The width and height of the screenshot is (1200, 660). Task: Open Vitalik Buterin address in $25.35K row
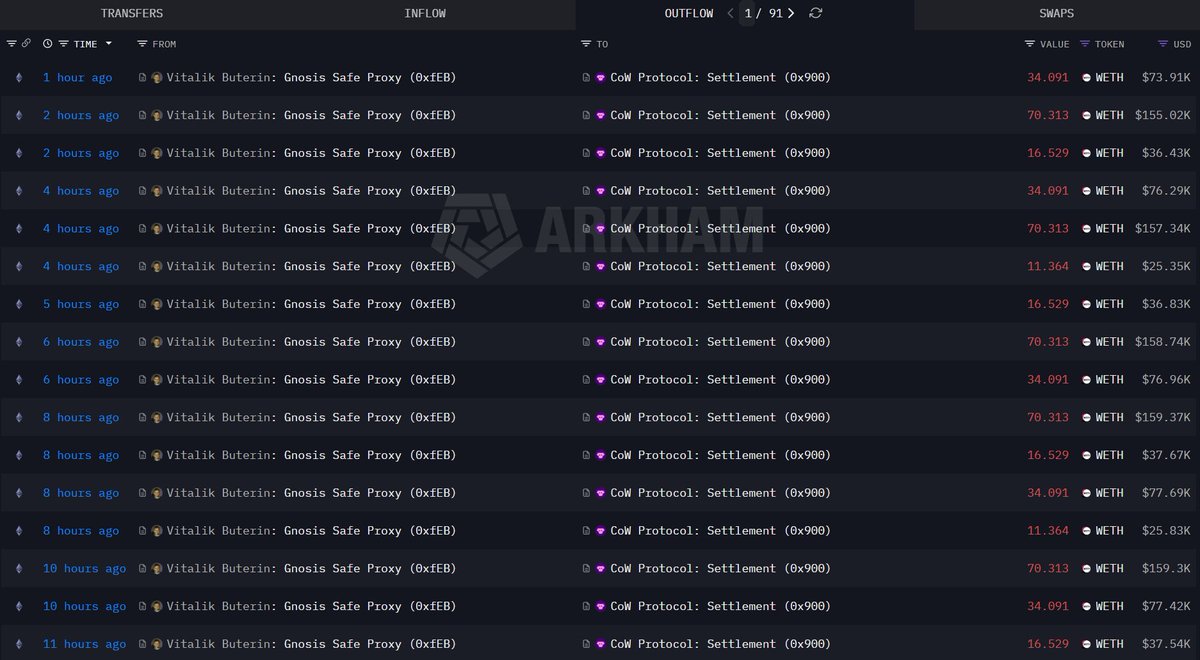point(311,266)
